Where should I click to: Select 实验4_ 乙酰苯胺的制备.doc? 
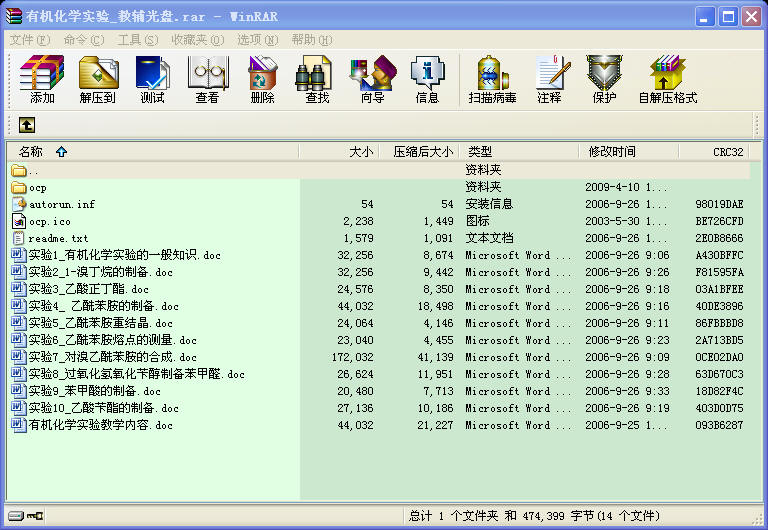coord(103,306)
